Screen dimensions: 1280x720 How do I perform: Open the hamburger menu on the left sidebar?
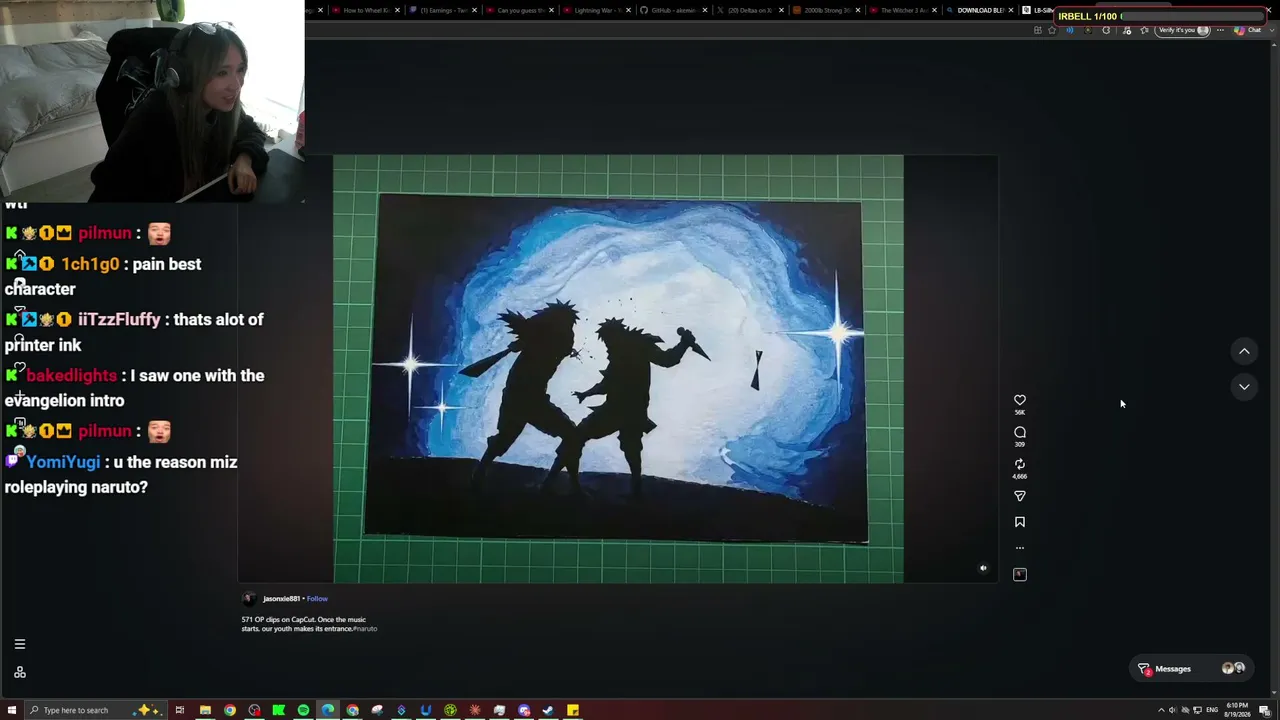tap(19, 644)
